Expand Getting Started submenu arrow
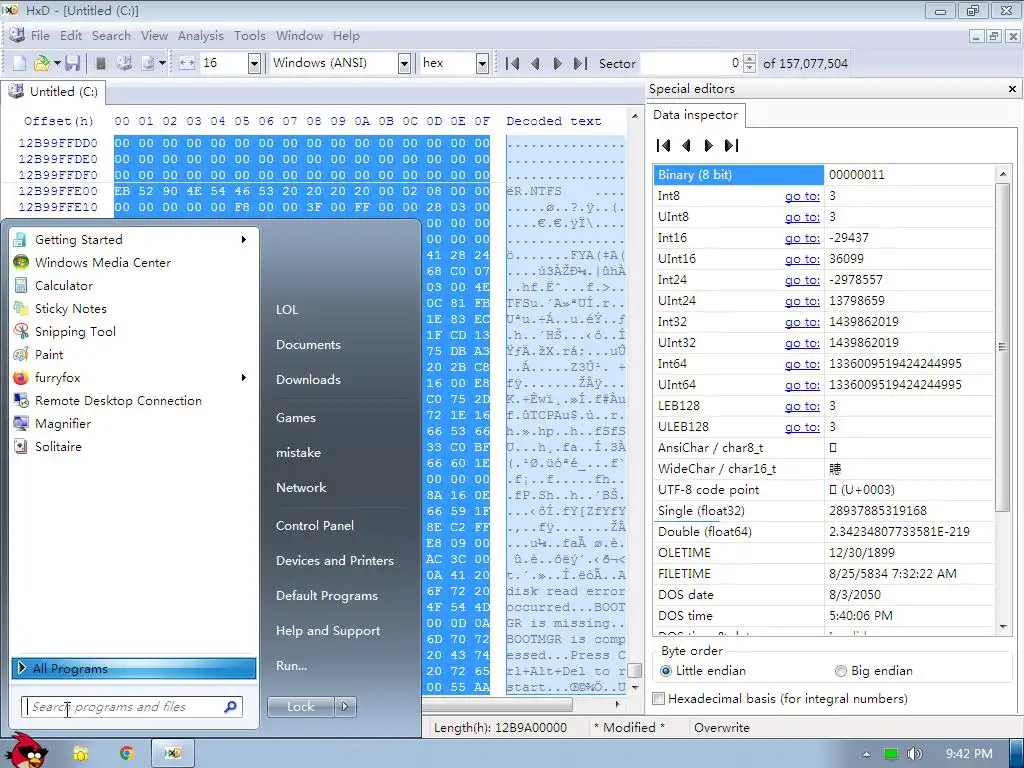The image size is (1024, 768). point(244,240)
